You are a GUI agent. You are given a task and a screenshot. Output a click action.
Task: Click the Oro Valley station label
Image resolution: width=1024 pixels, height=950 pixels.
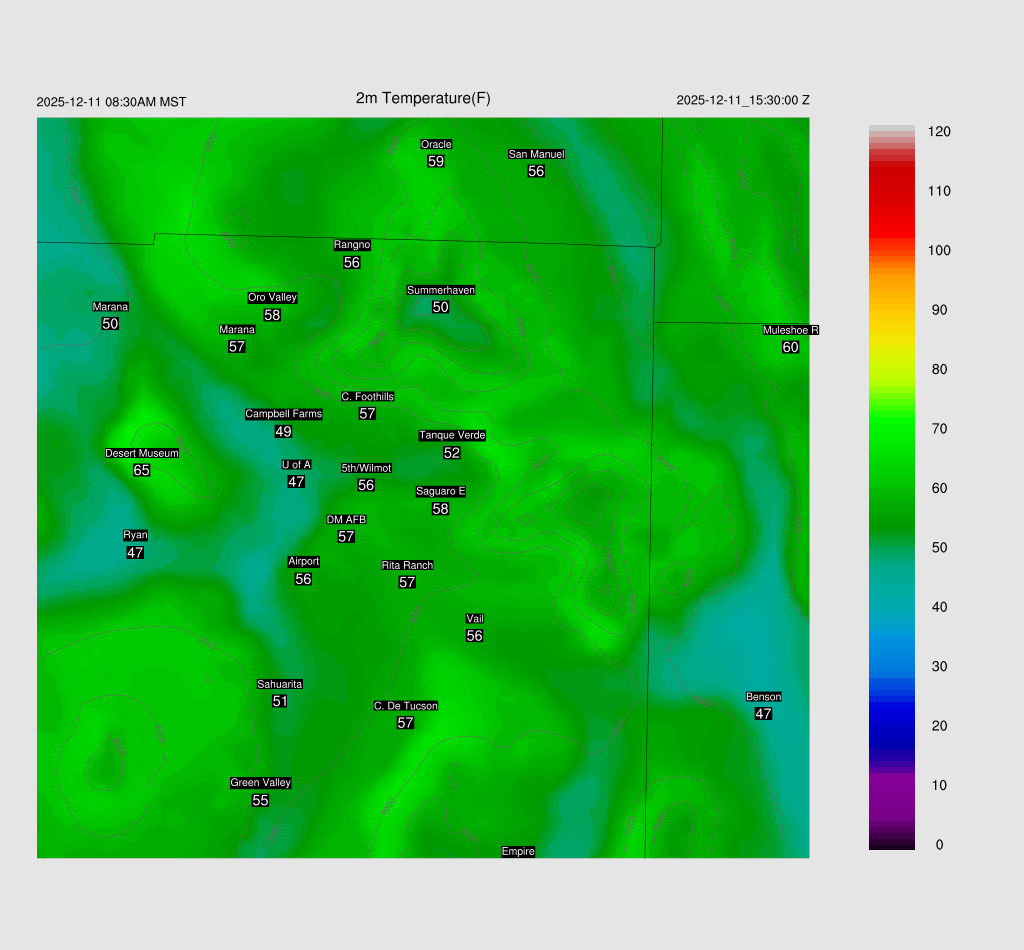click(272, 297)
